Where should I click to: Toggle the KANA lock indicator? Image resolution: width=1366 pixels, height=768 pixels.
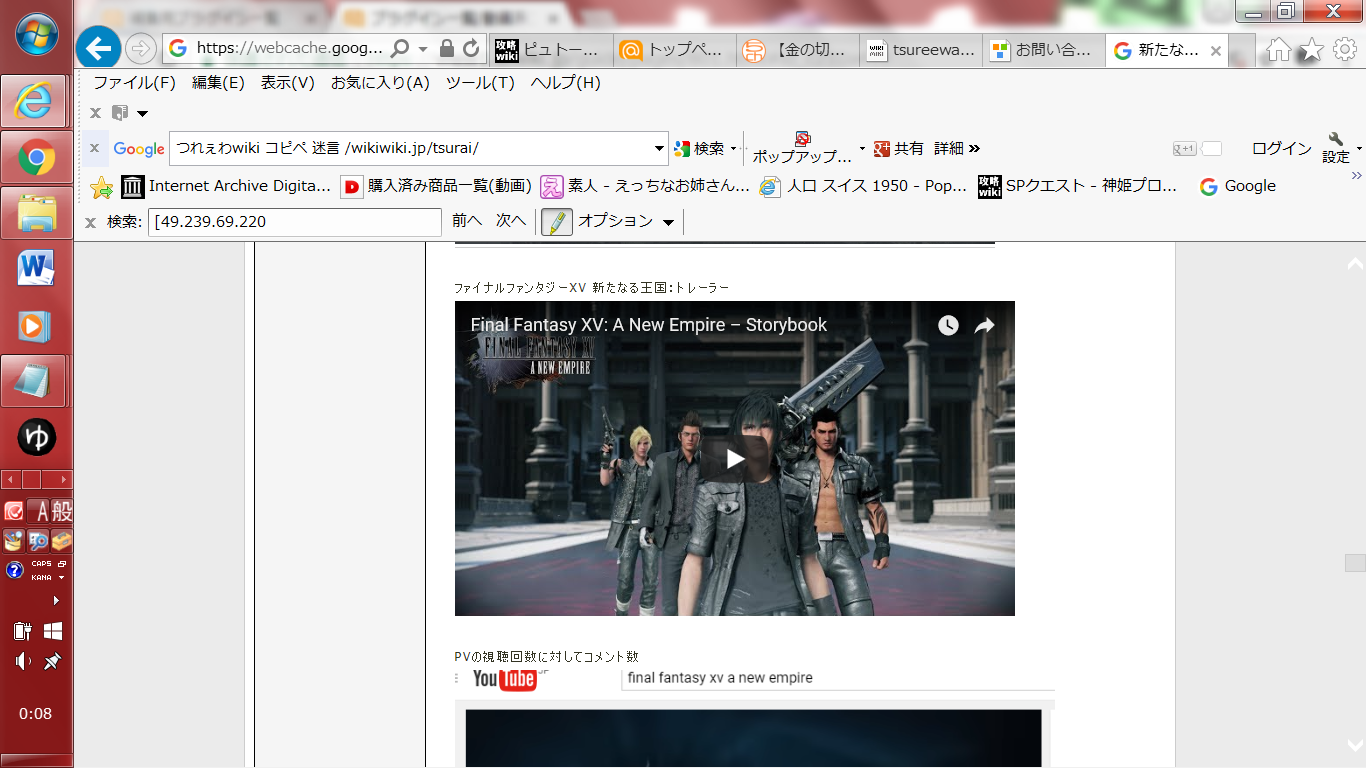point(42,577)
